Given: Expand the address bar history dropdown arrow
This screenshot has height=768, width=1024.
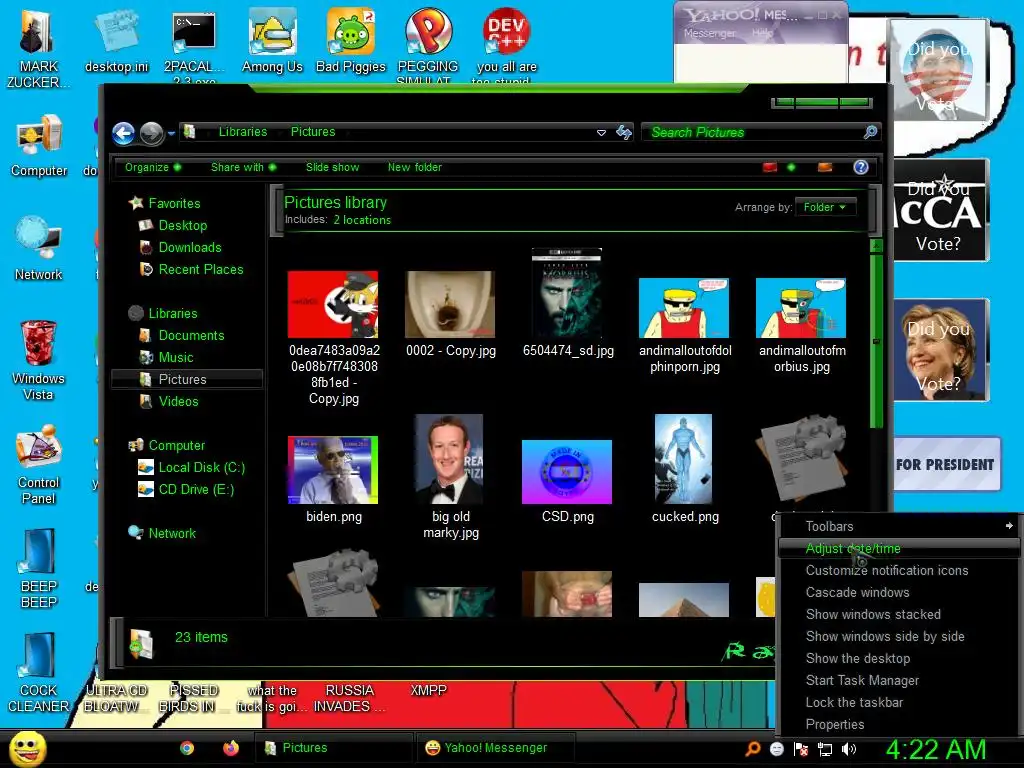Looking at the screenshot, I should 601,133.
